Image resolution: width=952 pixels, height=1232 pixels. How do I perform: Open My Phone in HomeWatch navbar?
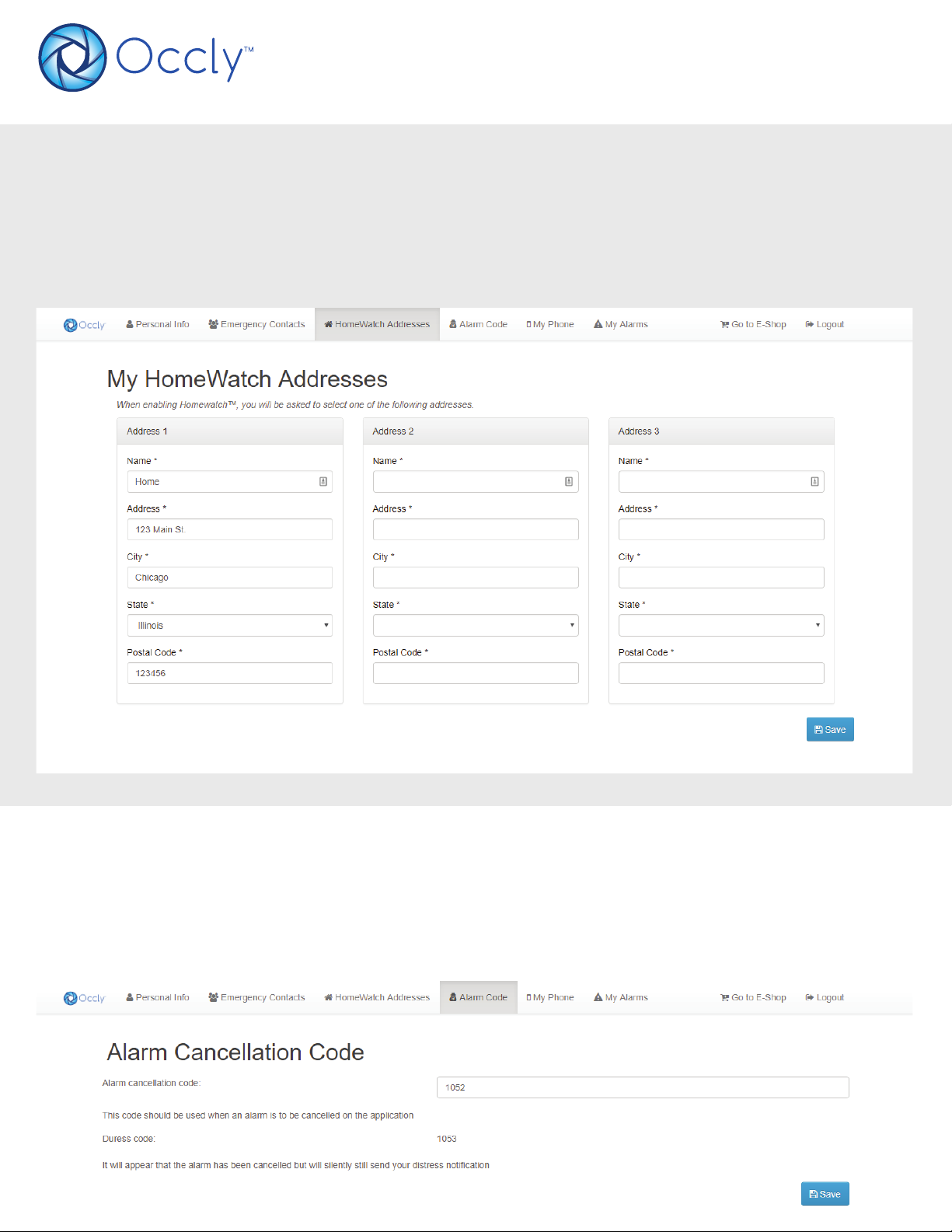tap(550, 324)
